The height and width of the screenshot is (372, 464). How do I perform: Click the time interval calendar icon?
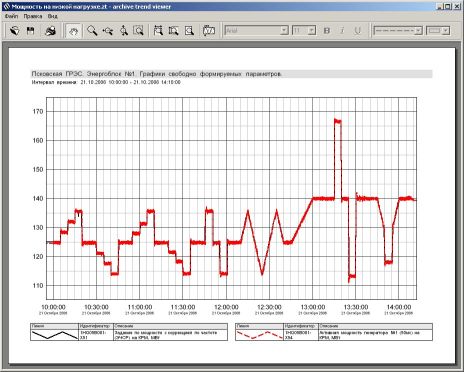209,31
